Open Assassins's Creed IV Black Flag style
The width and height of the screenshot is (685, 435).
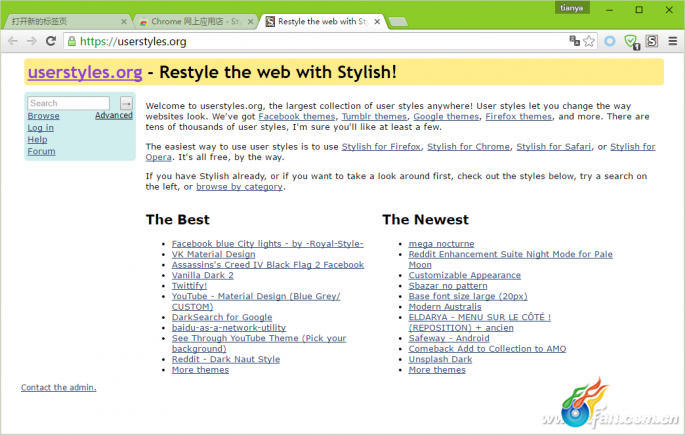point(268,265)
